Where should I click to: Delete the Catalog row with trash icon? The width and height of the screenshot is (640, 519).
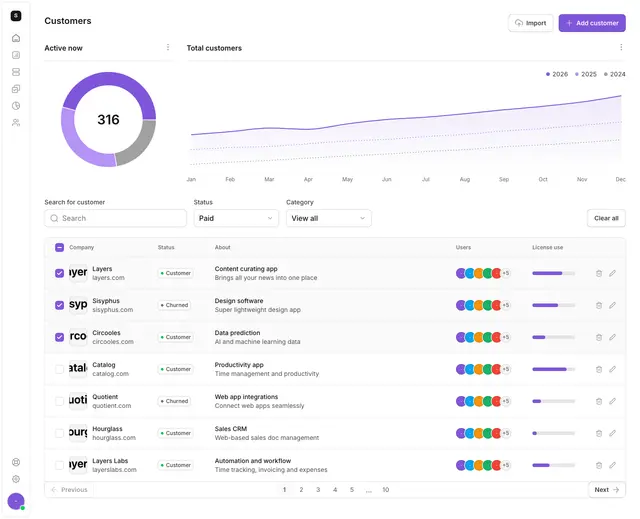599,369
